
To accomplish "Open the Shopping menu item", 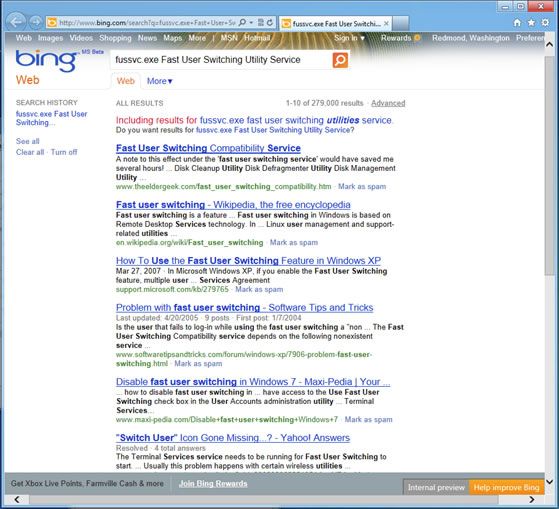I will [x=115, y=38].
